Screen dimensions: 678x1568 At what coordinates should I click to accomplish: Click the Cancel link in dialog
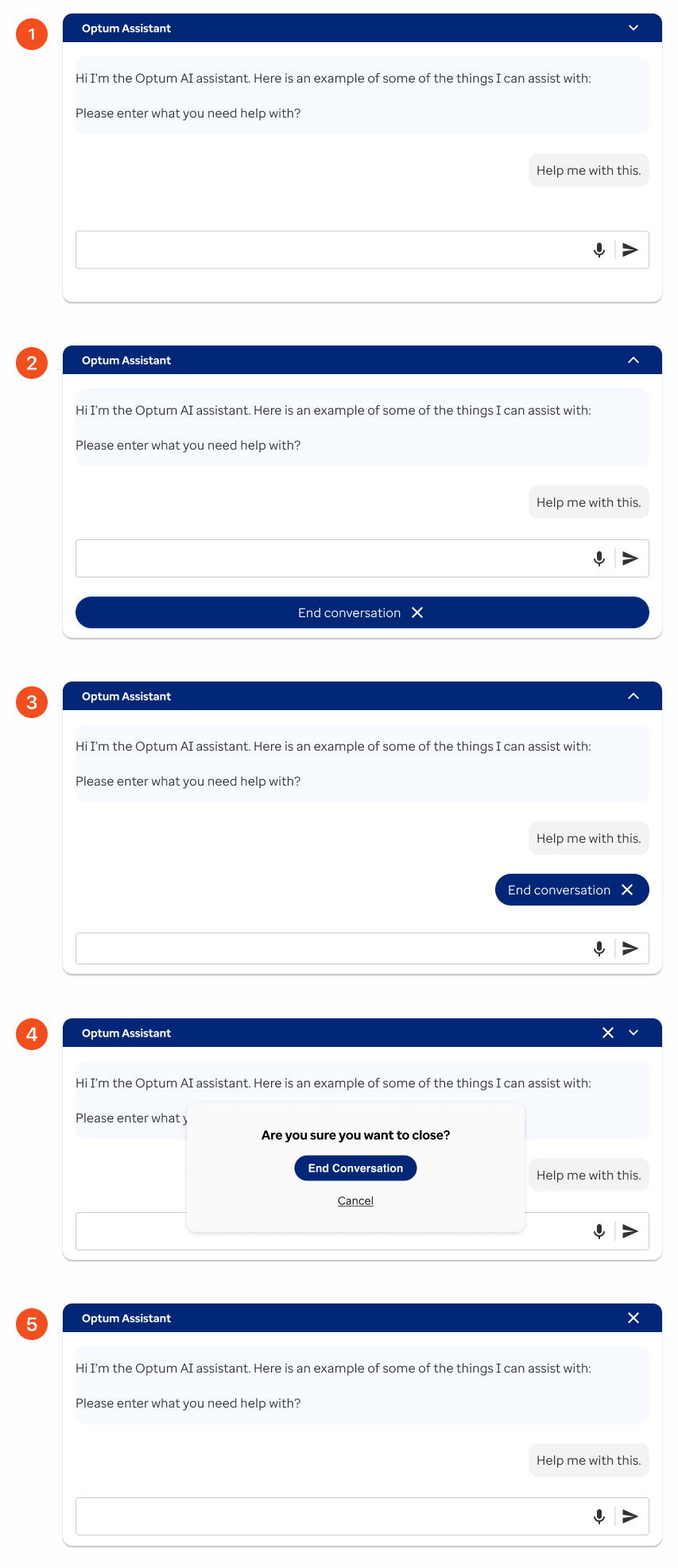click(x=355, y=1201)
